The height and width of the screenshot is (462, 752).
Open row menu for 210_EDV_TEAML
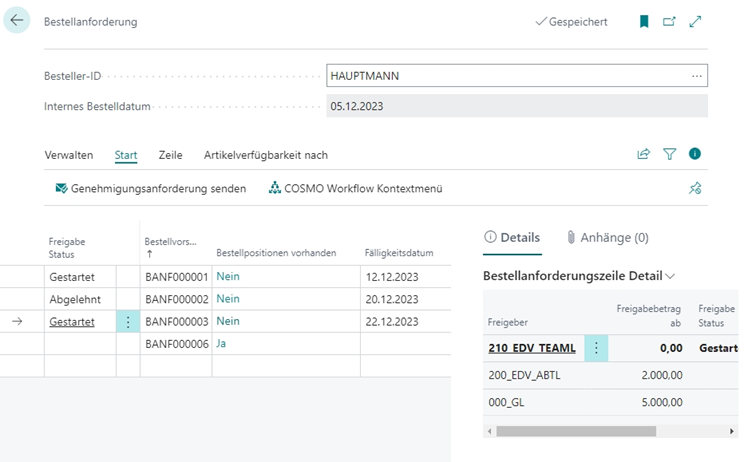tap(596, 348)
